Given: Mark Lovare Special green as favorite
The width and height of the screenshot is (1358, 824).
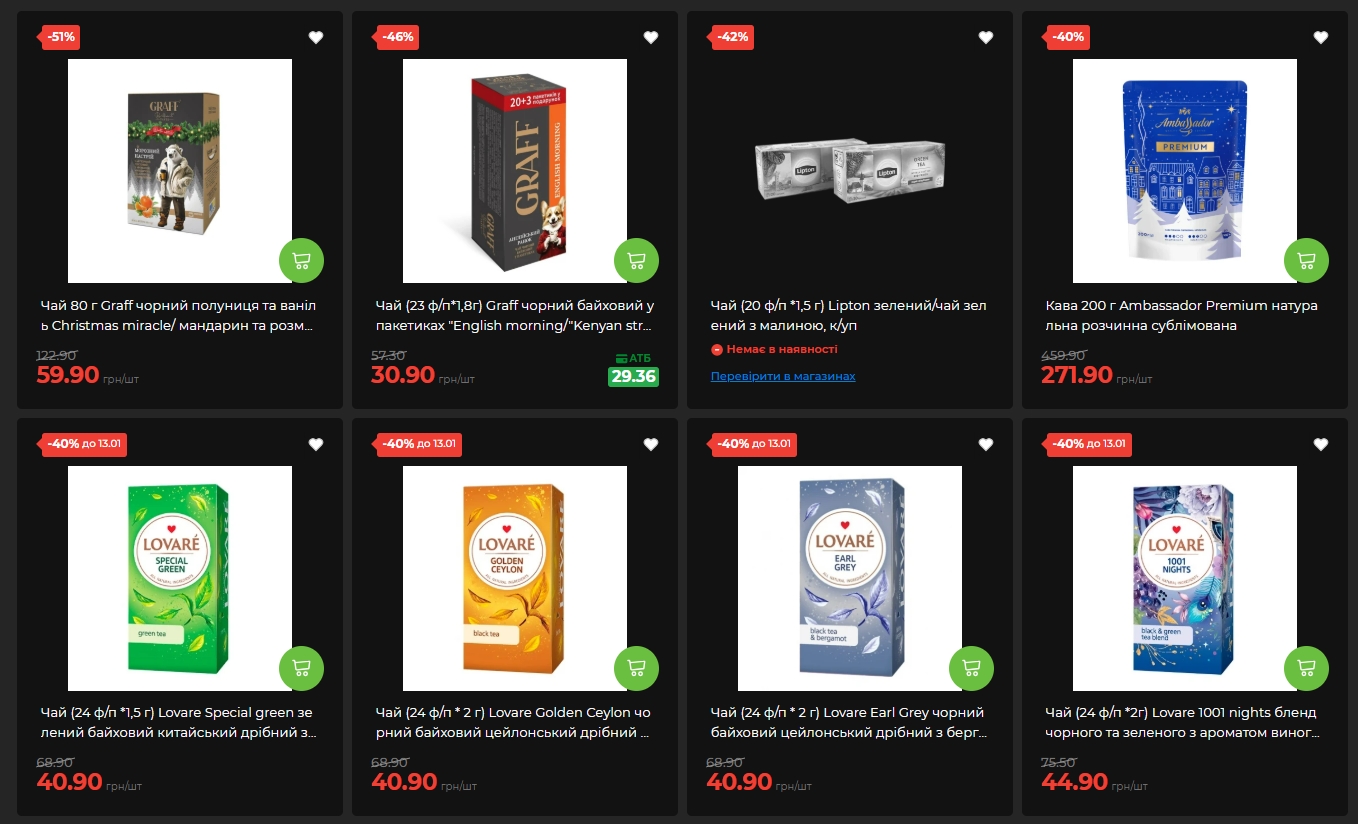Looking at the screenshot, I should 316,444.
